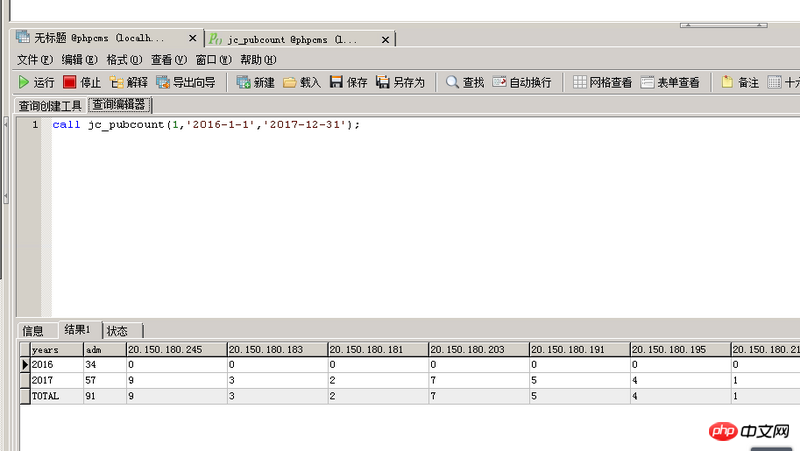The width and height of the screenshot is (800, 451).
Task: Click column header 20.150.180.245
Action: point(177,349)
